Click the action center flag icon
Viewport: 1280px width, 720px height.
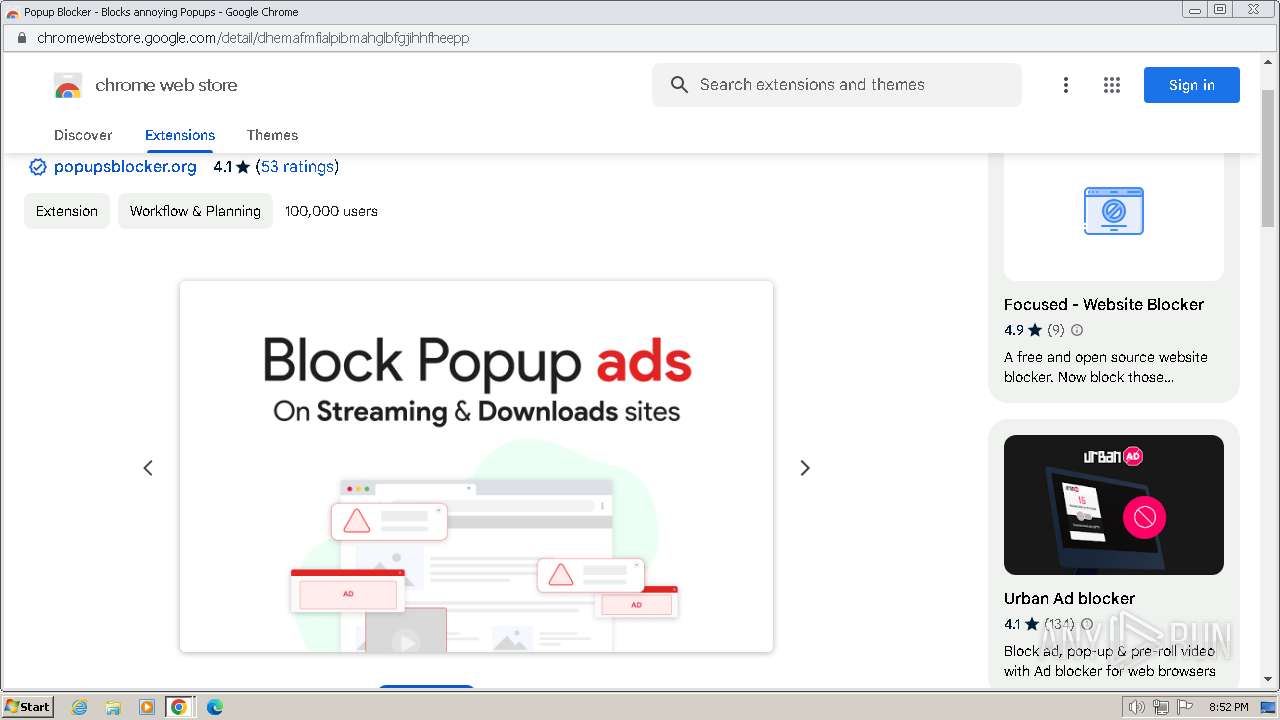coord(1185,707)
